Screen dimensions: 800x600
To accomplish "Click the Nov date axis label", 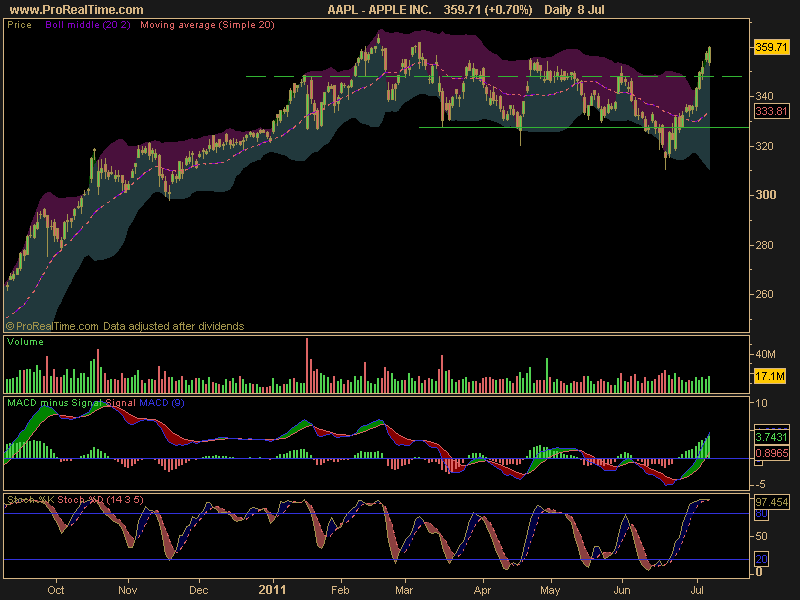I will [x=128, y=590].
